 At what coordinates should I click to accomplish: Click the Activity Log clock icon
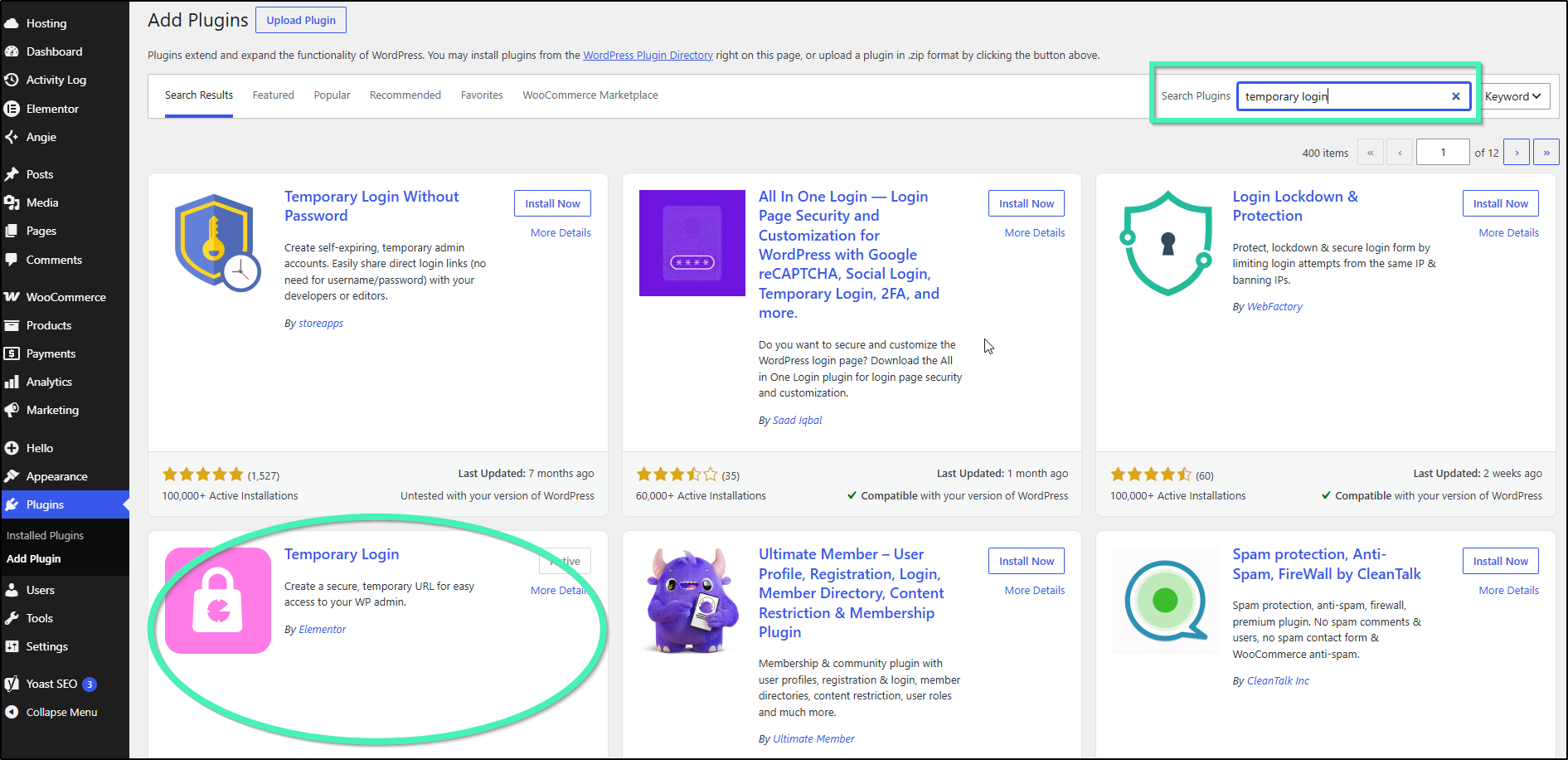(x=12, y=80)
